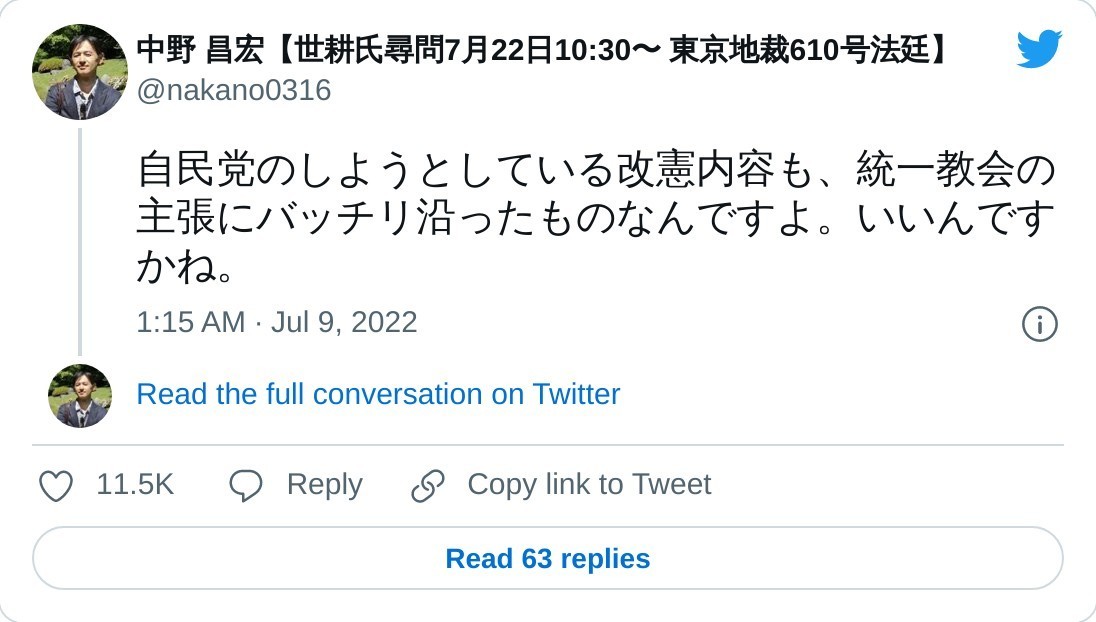Click the reply speech bubble icon
Image resolution: width=1096 pixels, height=622 pixels.
[x=245, y=486]
